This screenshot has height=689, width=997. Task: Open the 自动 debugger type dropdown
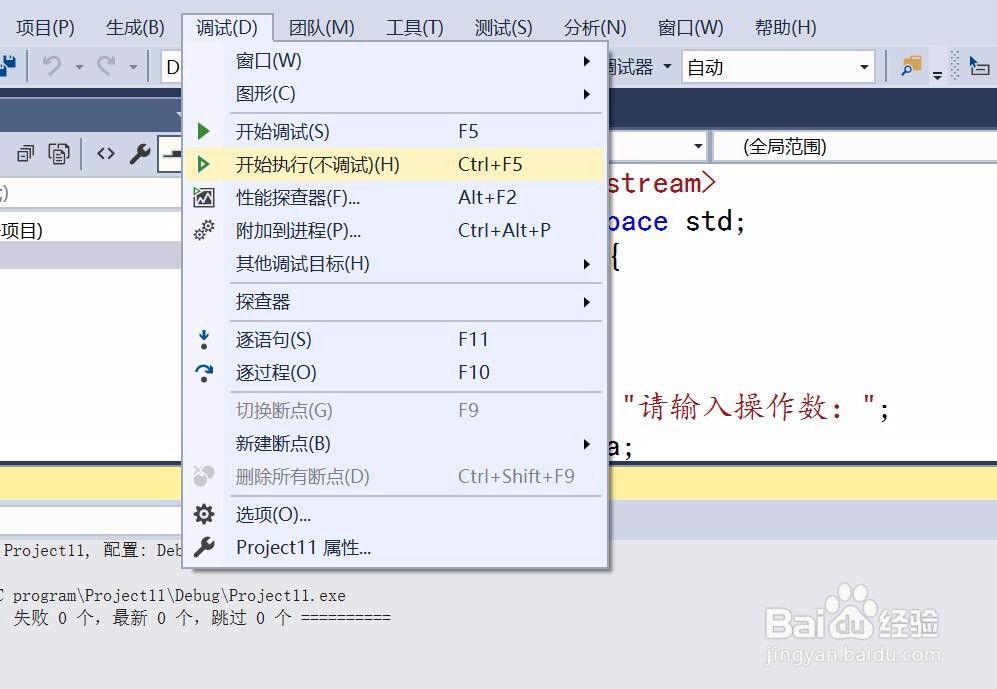[x=865, y=66]
